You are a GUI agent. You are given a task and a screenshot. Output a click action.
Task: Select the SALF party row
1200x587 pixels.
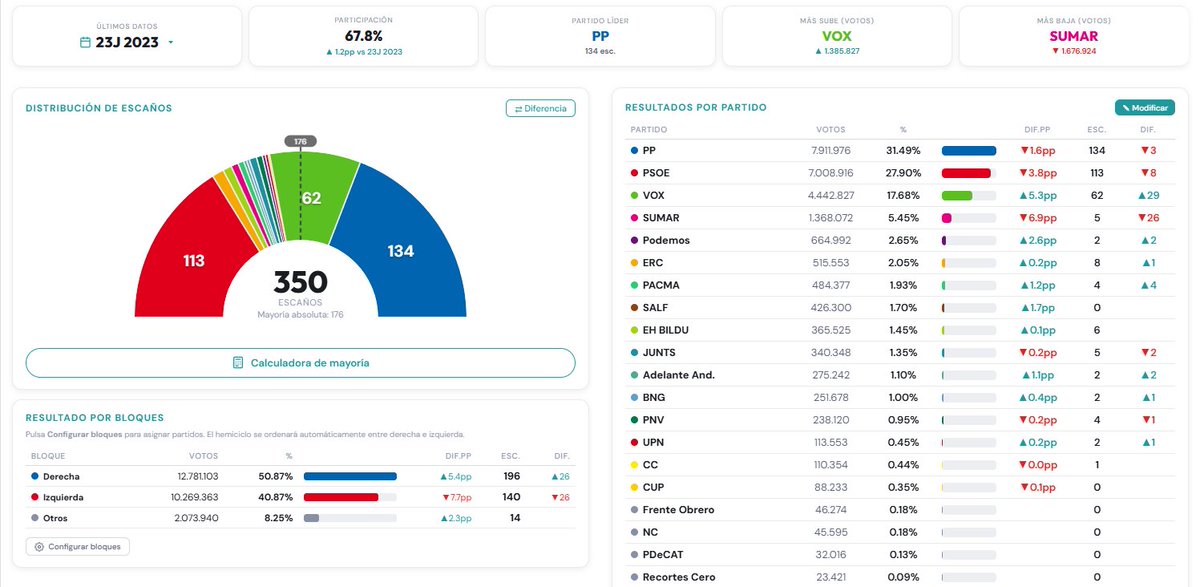[x=900, y=308]
